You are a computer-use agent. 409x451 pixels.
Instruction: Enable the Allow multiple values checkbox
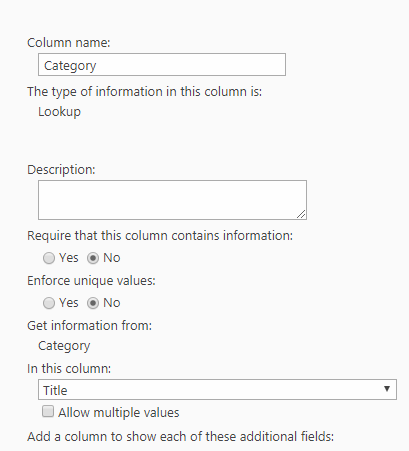coord(48,411)
